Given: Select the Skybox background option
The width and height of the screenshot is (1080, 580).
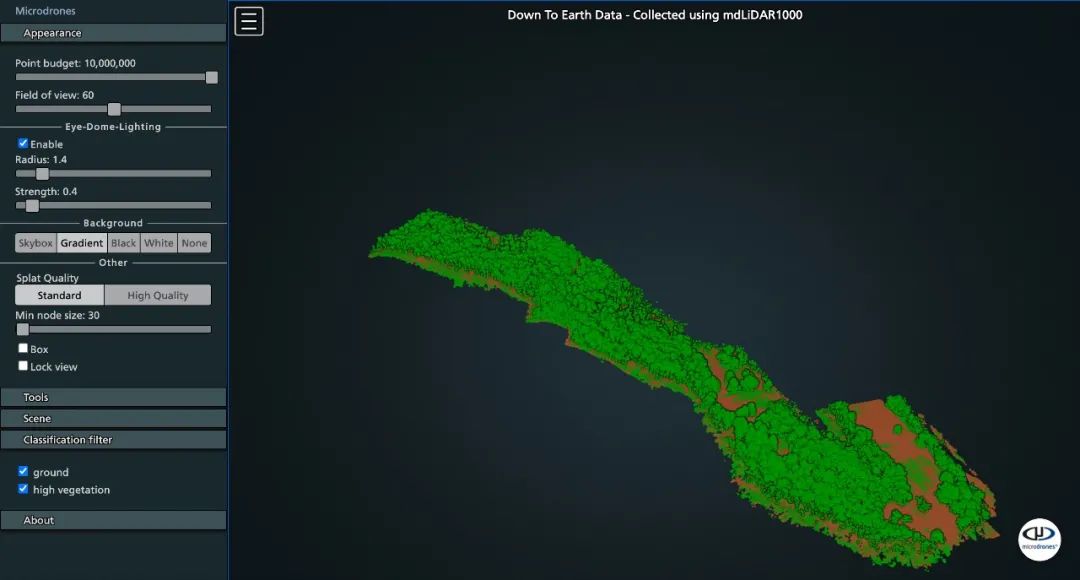Looking at the screenshot, I should 36,243.
